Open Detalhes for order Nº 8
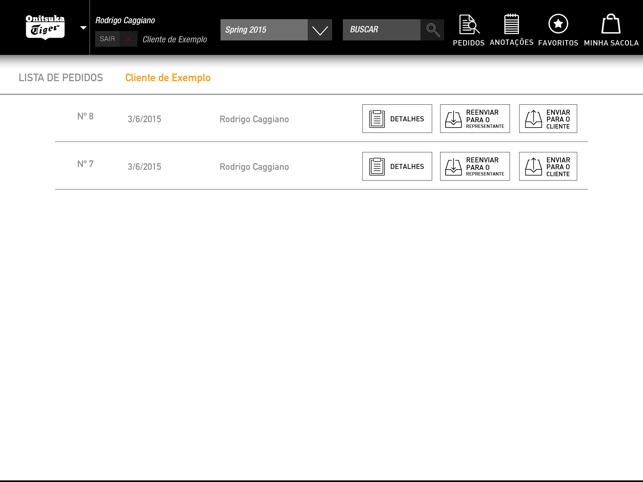Viewport: 643px width, 482px height. (x=397, y=119)
